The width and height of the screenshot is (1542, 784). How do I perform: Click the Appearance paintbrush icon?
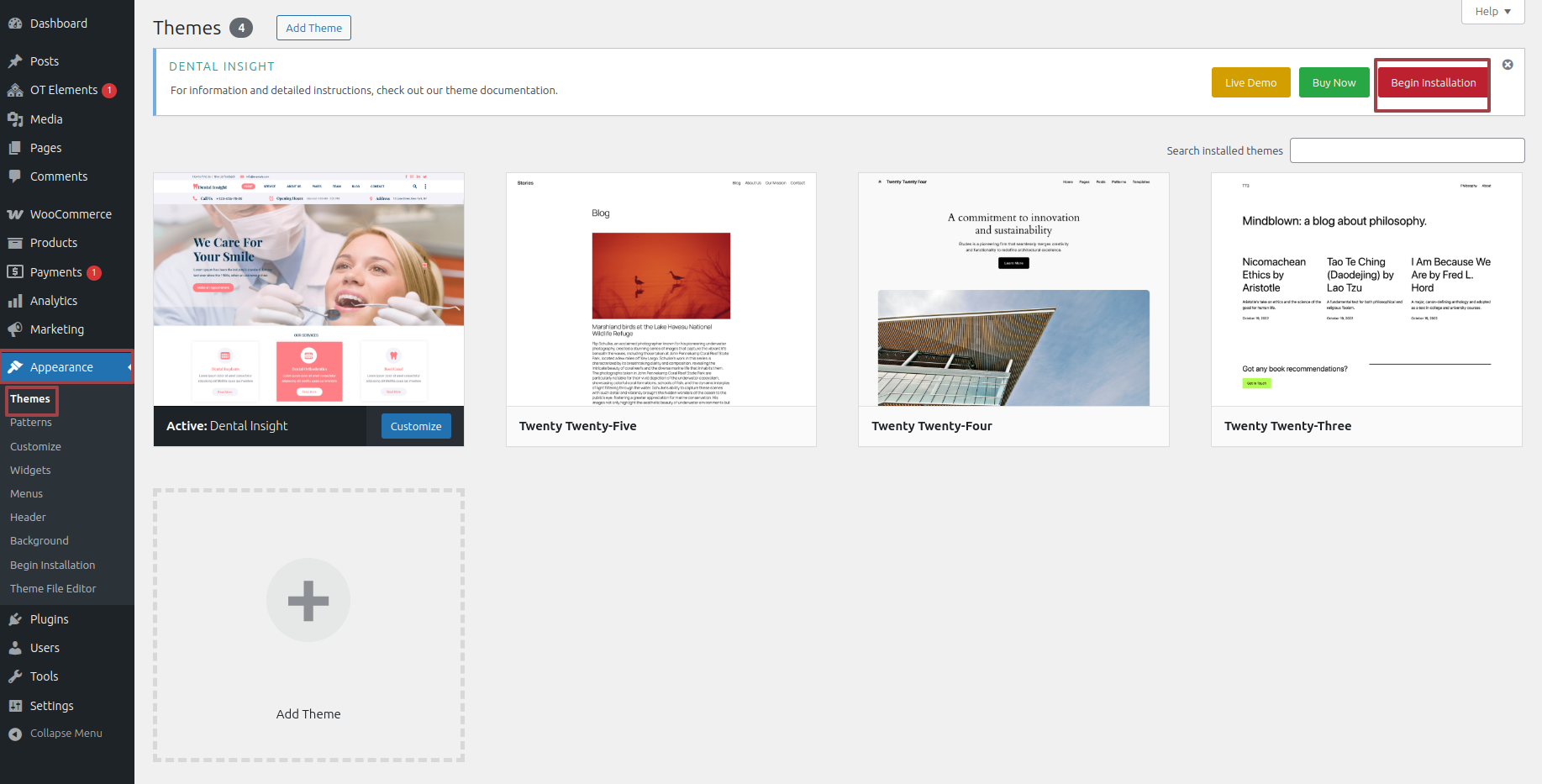[15, 367]
